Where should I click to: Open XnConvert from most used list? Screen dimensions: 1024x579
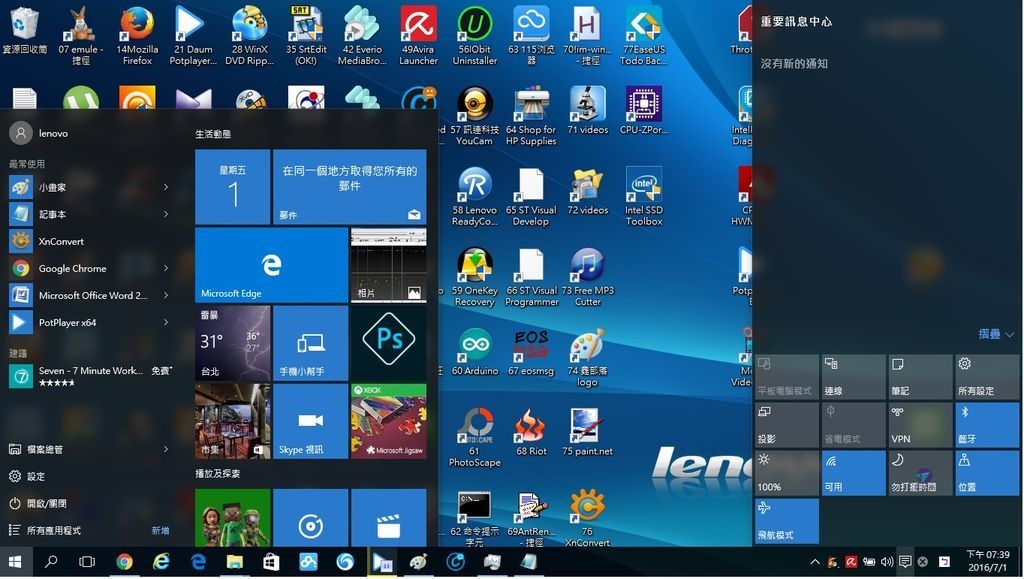click(x=89, y=242)
